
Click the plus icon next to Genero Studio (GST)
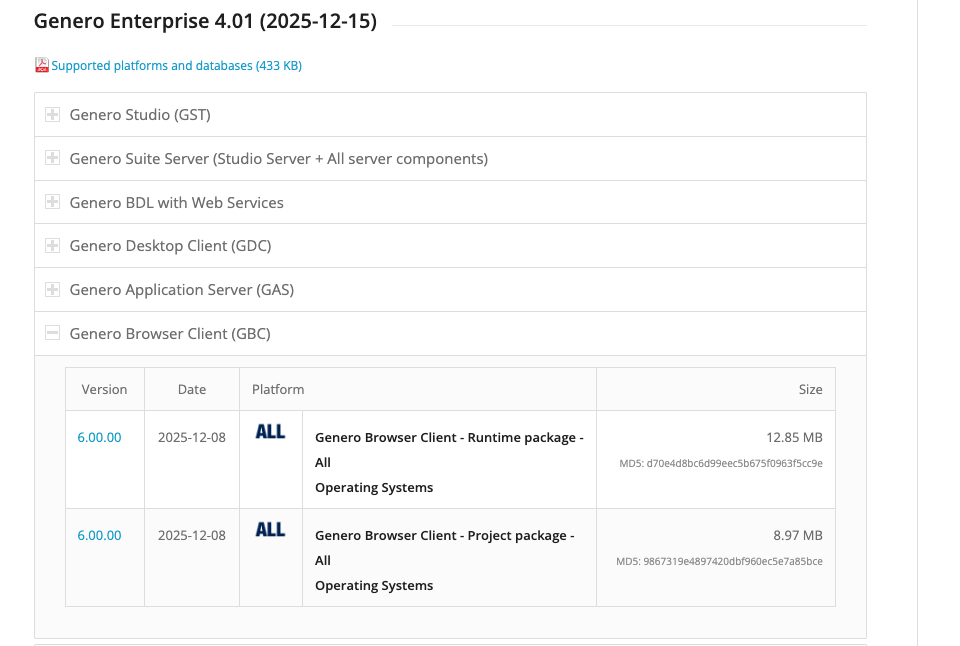tap(52, 115)
